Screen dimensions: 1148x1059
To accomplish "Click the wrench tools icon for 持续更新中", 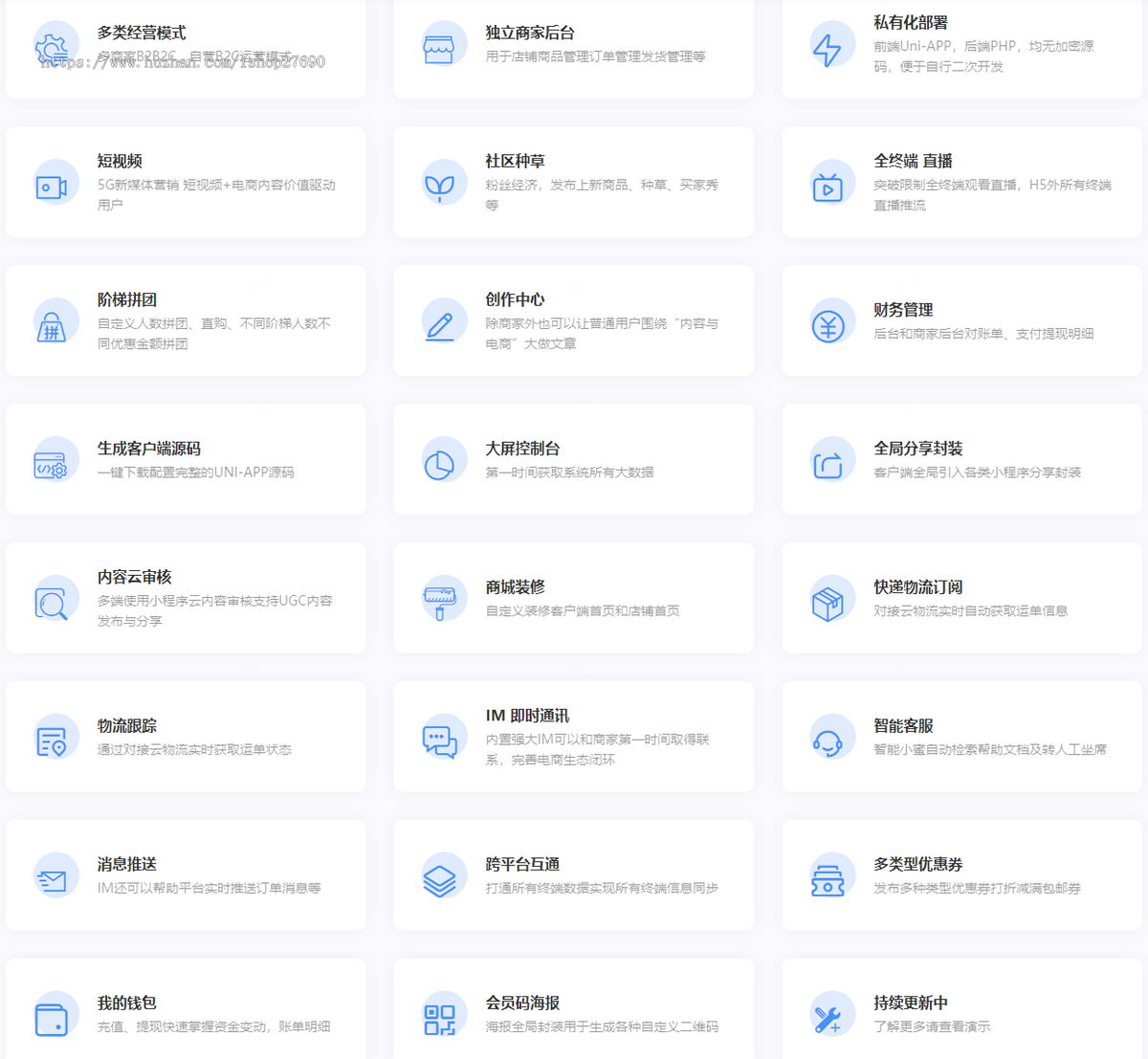I will (x=828, y=1019).
